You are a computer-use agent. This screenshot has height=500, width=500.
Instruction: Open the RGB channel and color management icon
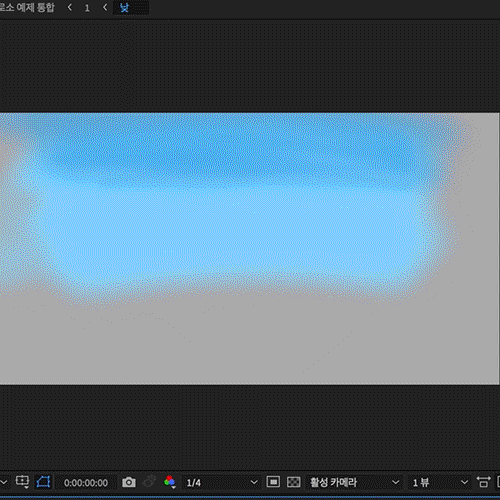[170, 482]
